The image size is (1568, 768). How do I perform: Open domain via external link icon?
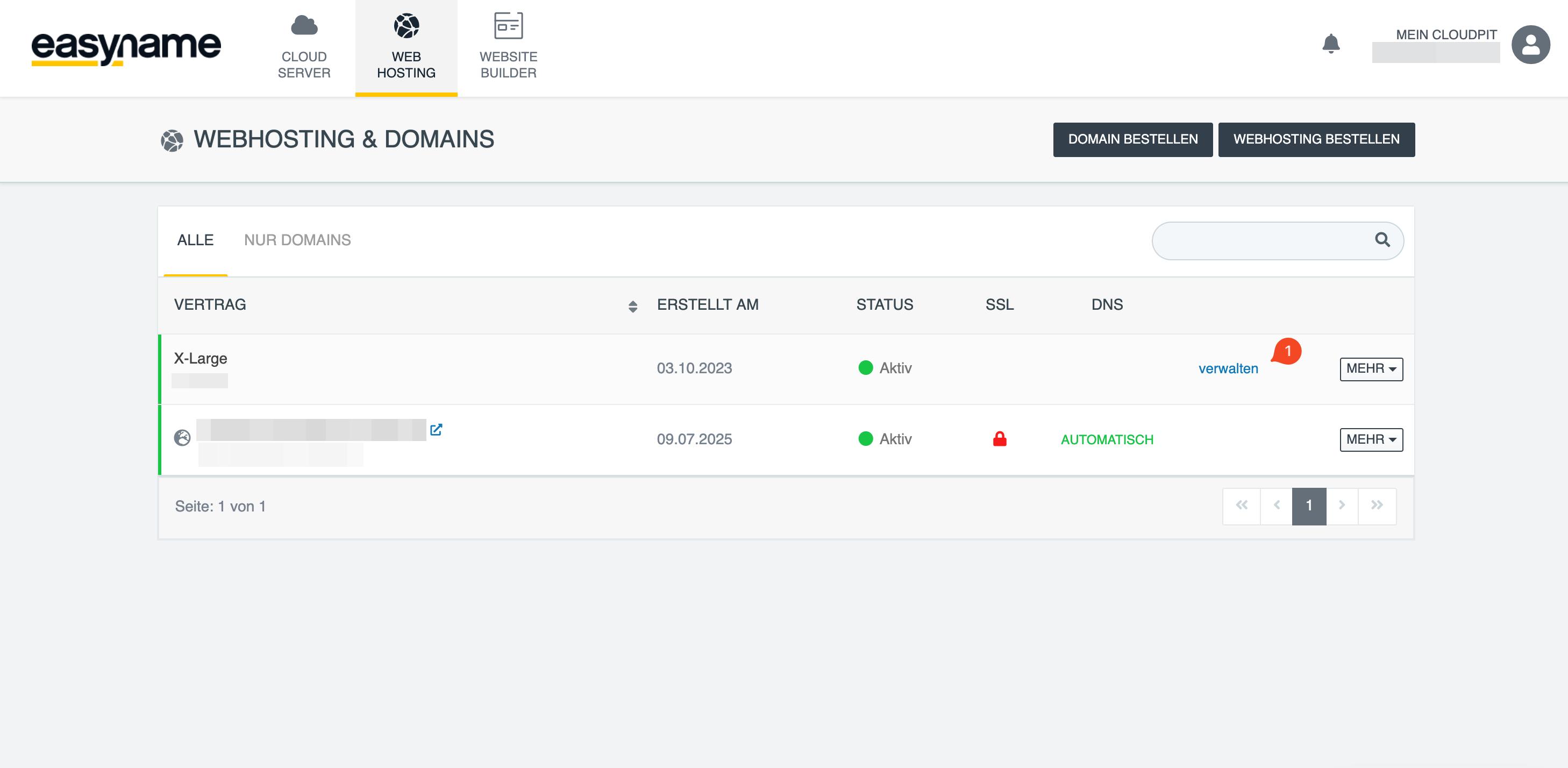click(436, 430)
